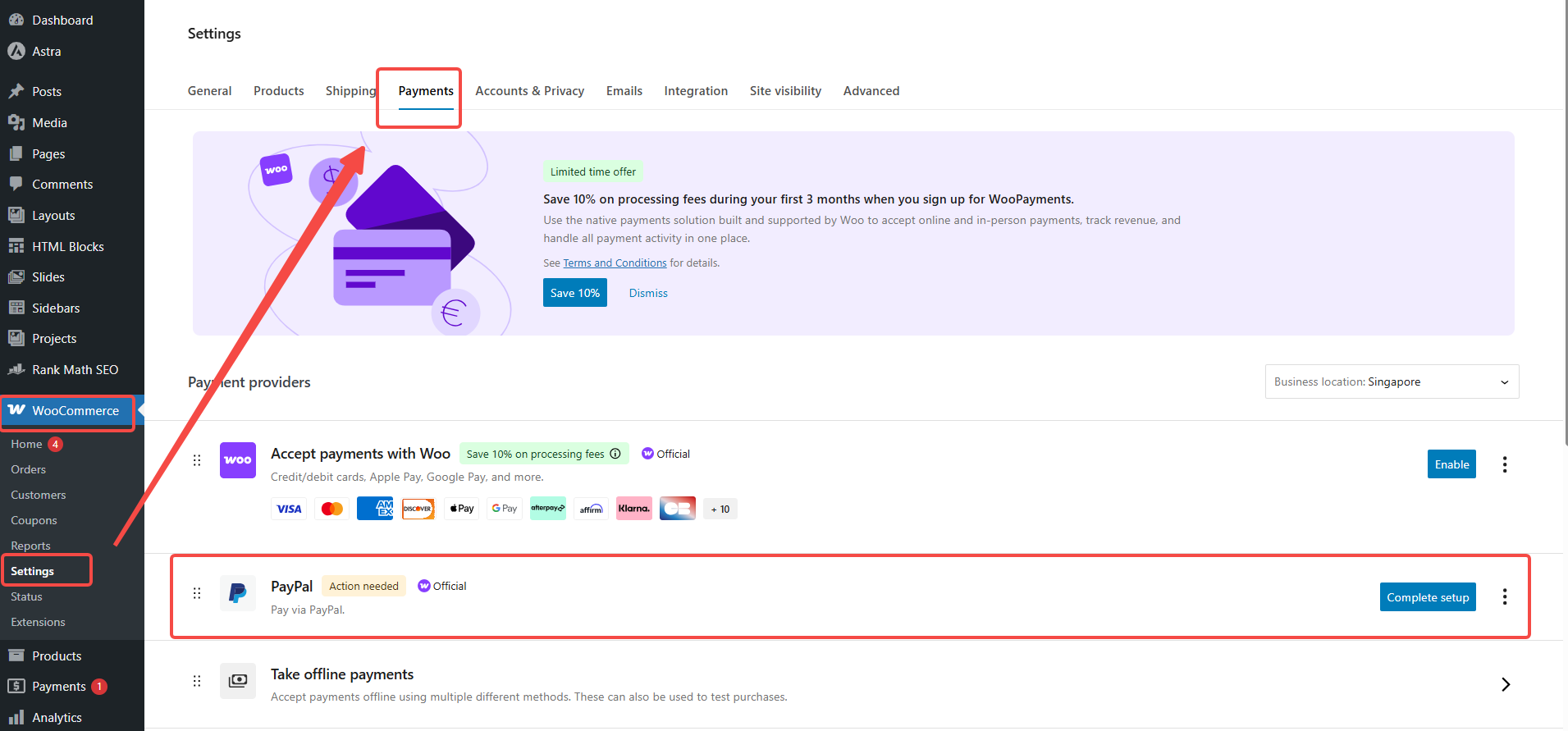Open the Orders submenu item
Screen dimensions: 1568x731
pyautogui.click(x=29, y=469)
